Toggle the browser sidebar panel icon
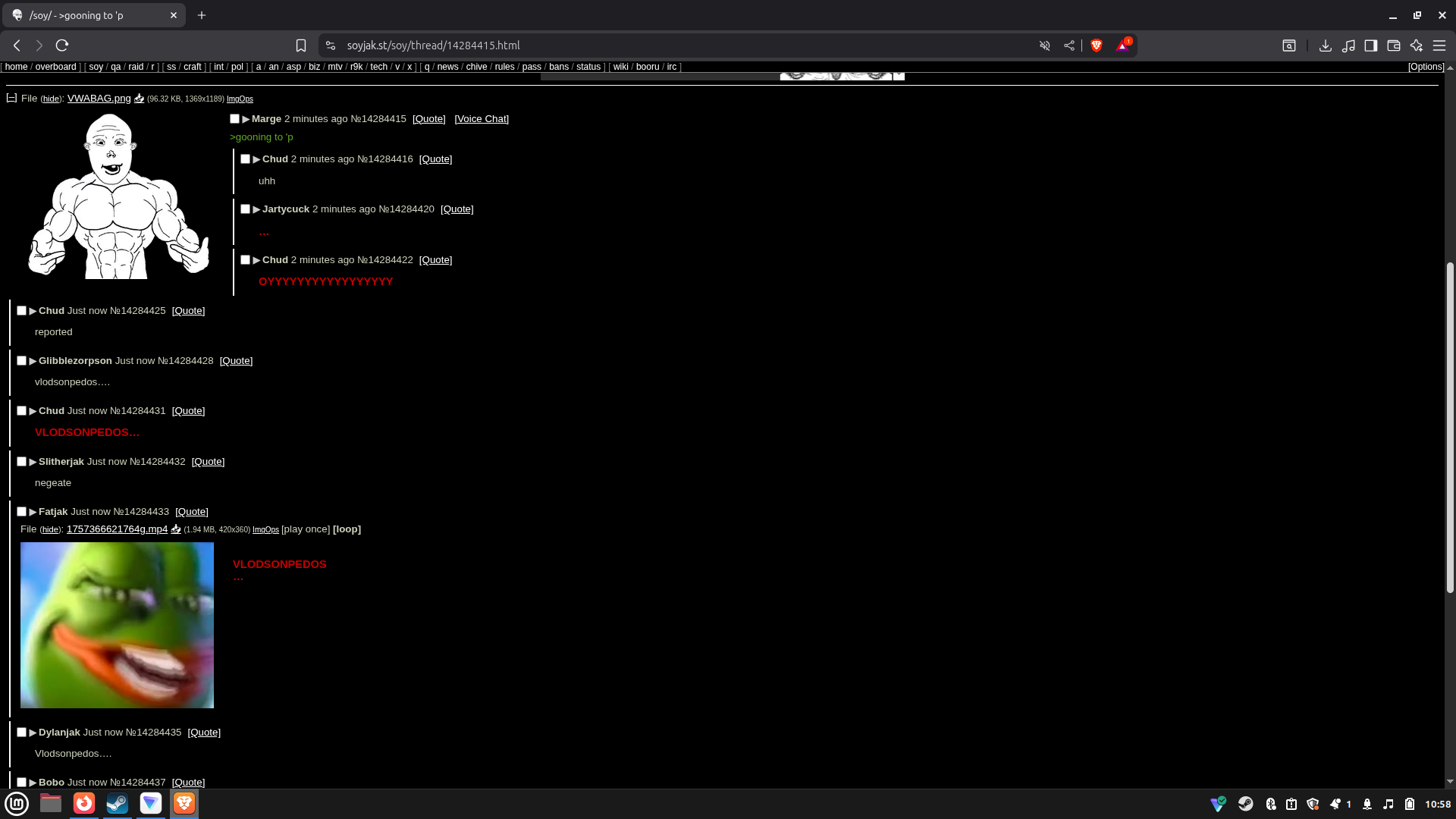1456x819 pixels. click(1370, 45)
